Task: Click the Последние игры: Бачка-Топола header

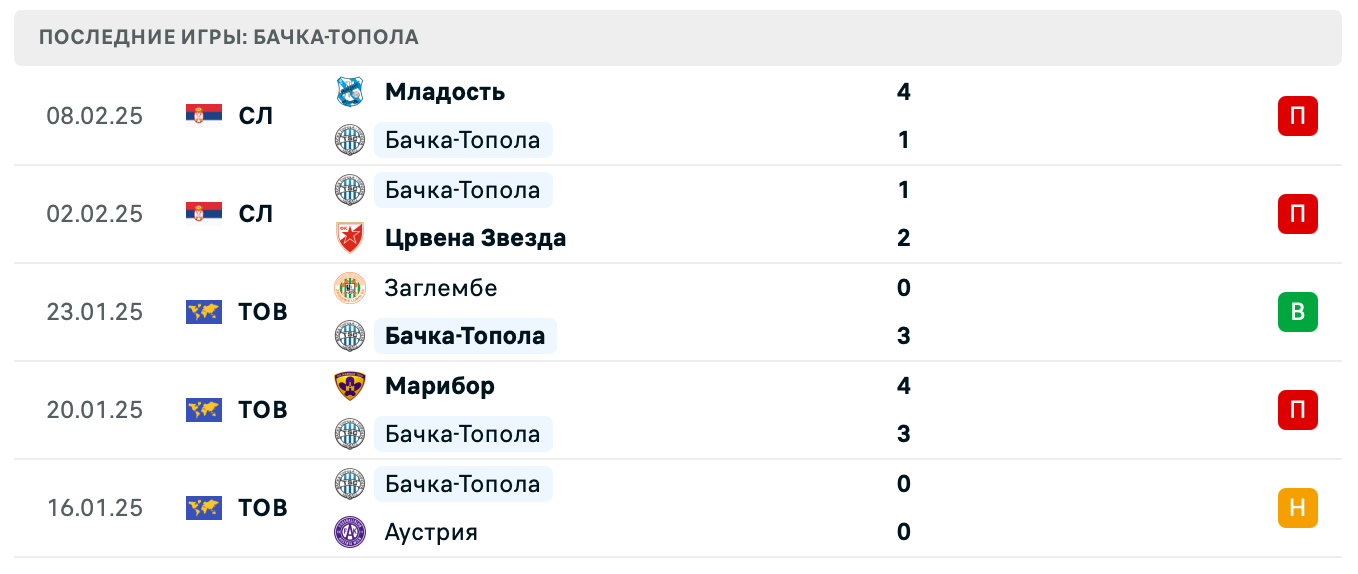Action: click(x=228, y=38)
